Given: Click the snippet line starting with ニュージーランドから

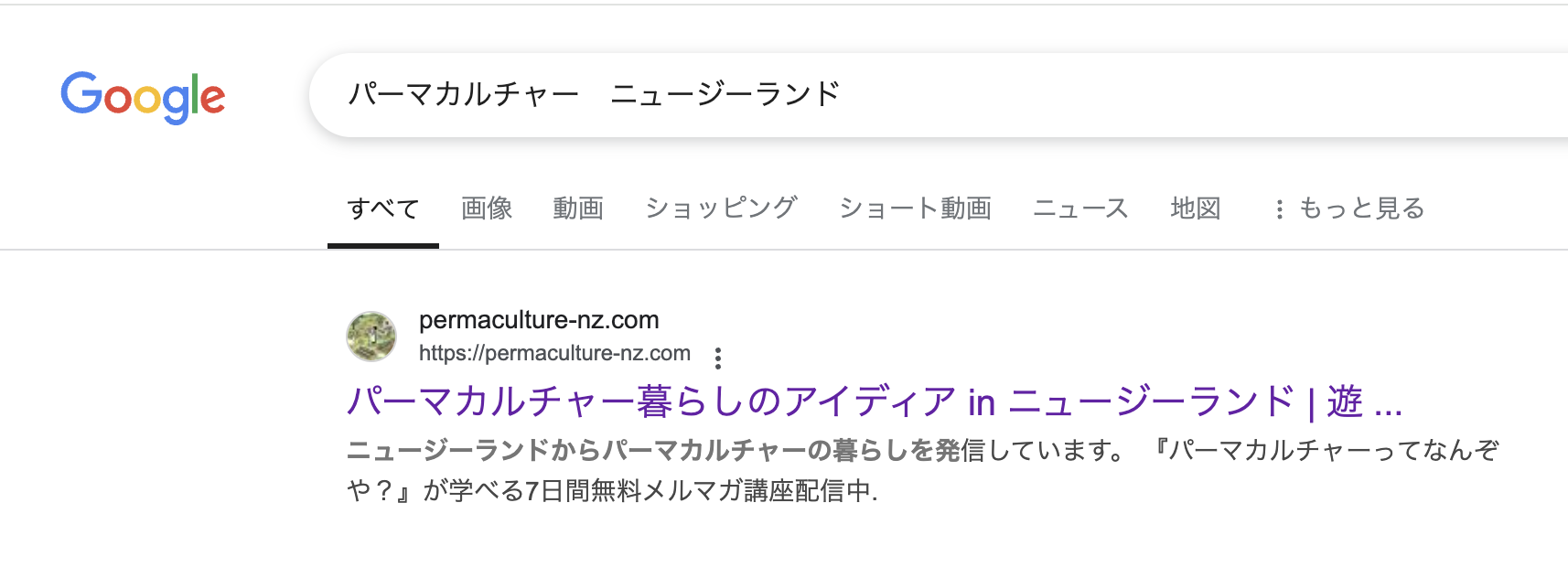Looking at the screenshot, I should tap(732, 451).
